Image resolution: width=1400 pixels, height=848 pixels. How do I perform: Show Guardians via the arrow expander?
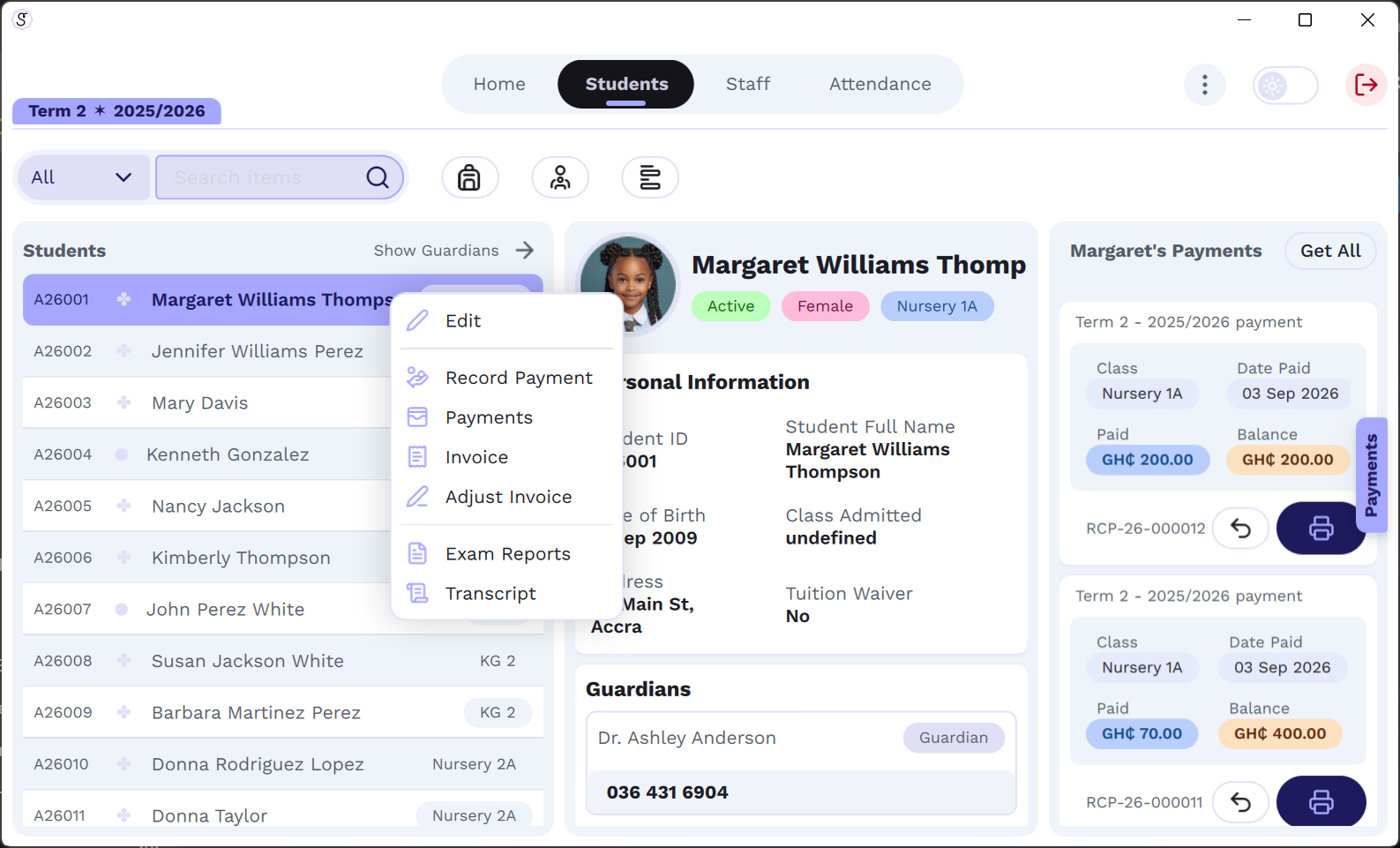pyautogui.click(x=525, y=251)
